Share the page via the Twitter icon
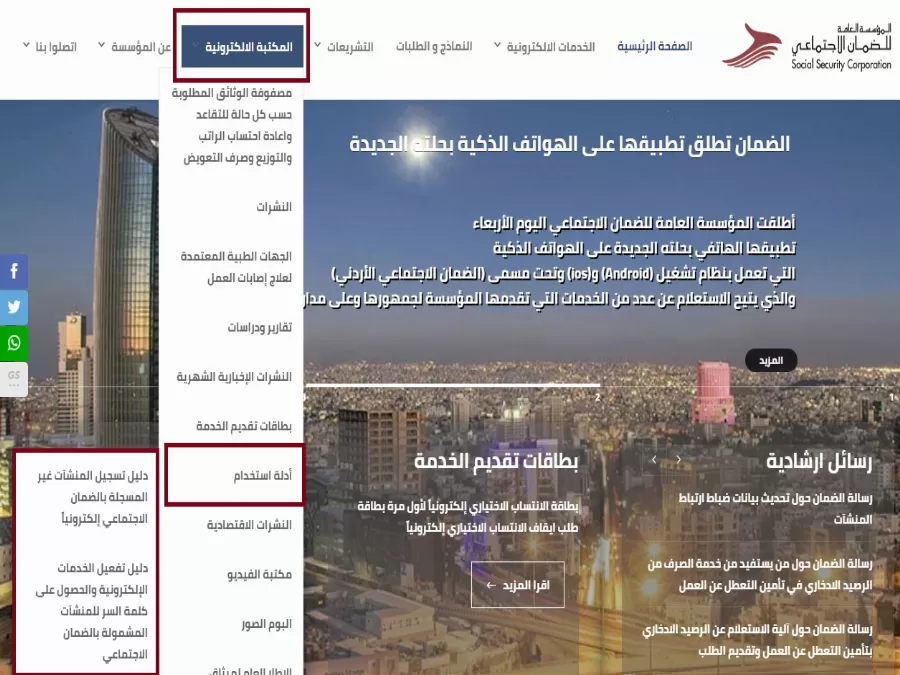 14,307
